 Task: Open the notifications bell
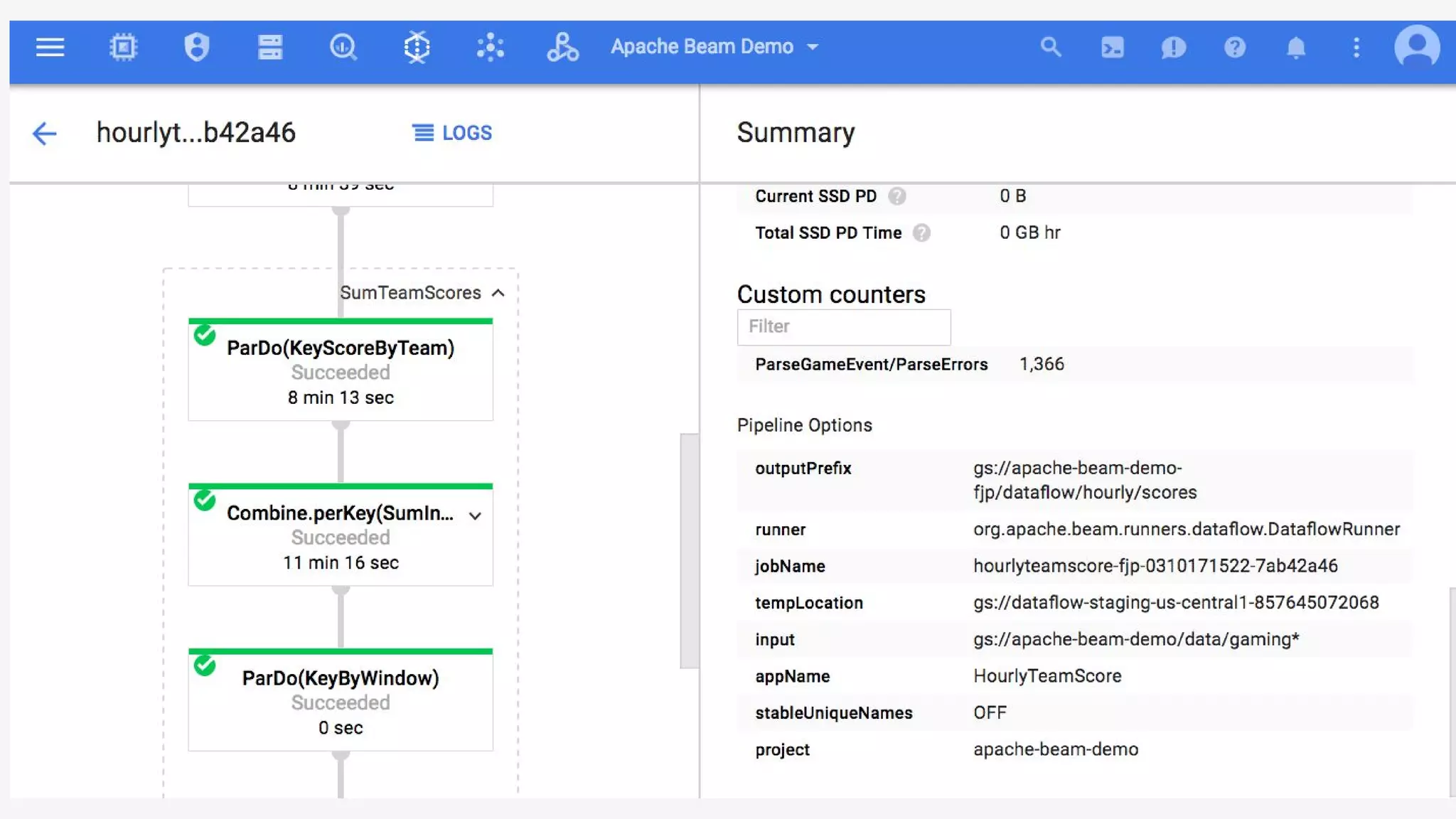click(1295, 47)
